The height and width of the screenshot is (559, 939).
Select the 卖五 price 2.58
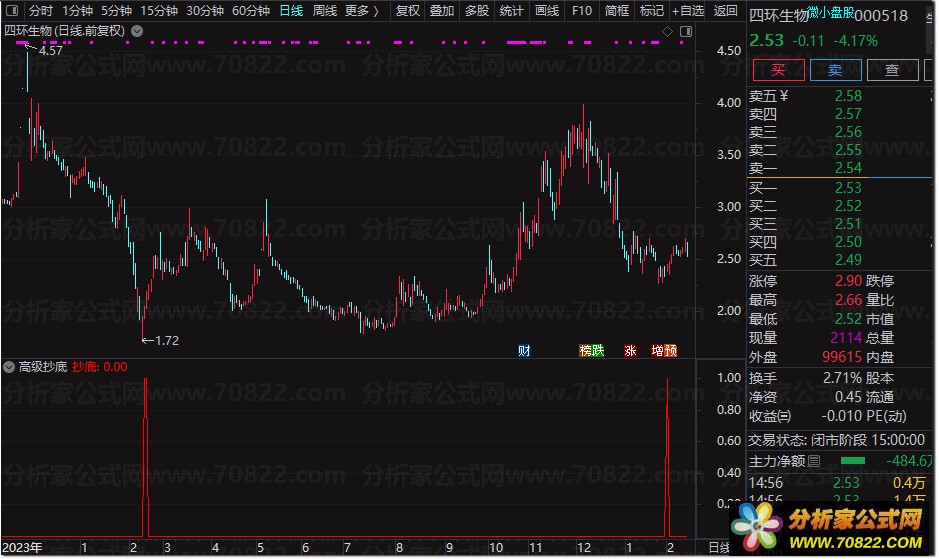point(849,96)
